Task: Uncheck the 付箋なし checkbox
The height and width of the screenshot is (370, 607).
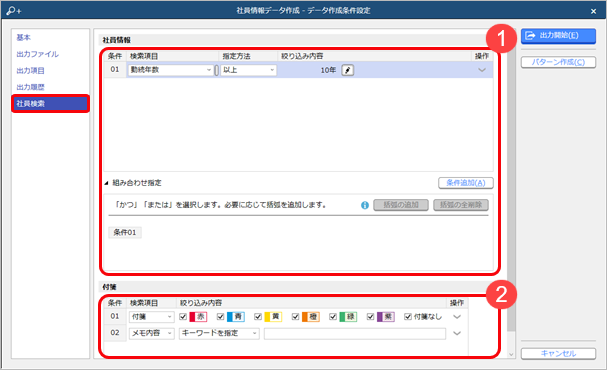Action: click(x=408, y=317)
